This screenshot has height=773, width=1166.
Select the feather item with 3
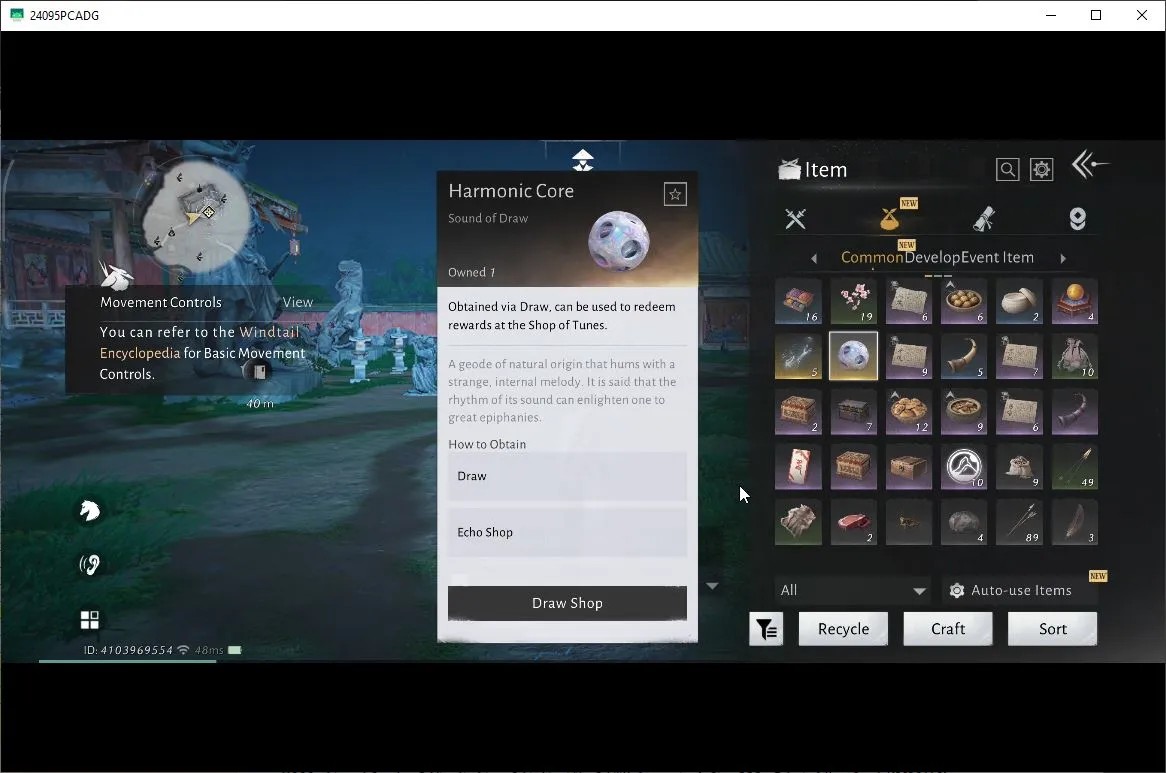pos(1075,522)
